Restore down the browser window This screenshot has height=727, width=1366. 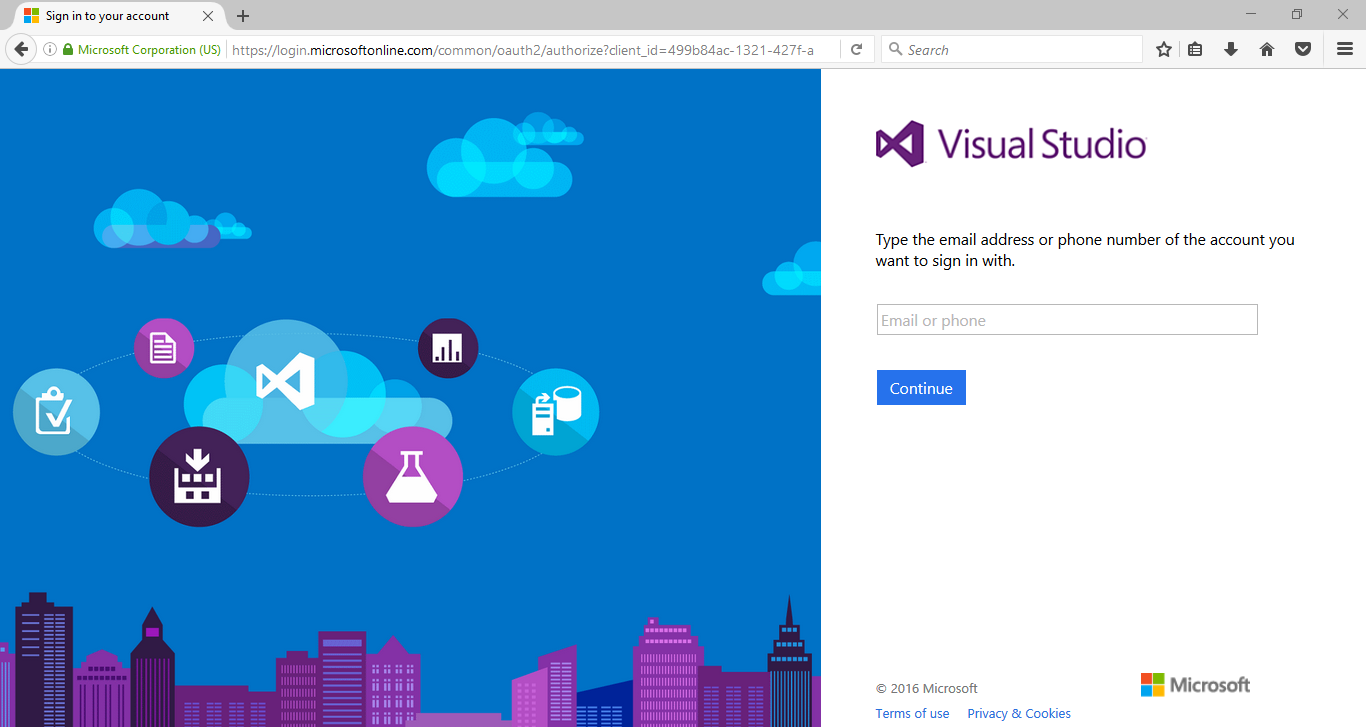point(1297,14)
